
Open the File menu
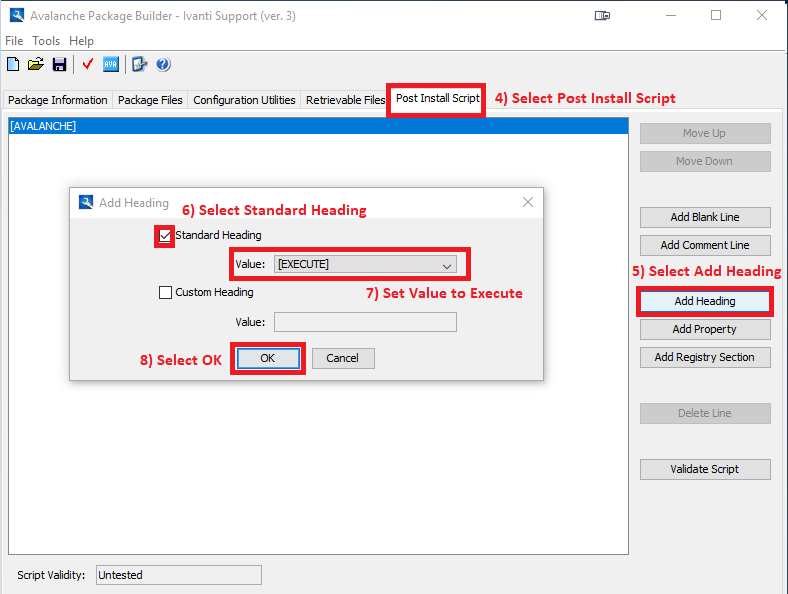14,41
